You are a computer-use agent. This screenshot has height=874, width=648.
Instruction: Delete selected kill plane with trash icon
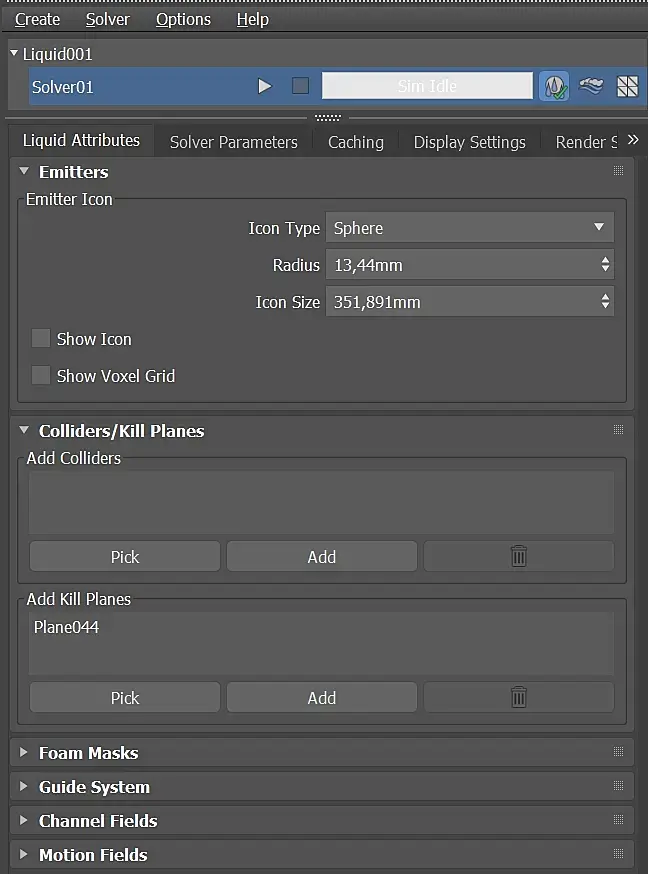519,697
